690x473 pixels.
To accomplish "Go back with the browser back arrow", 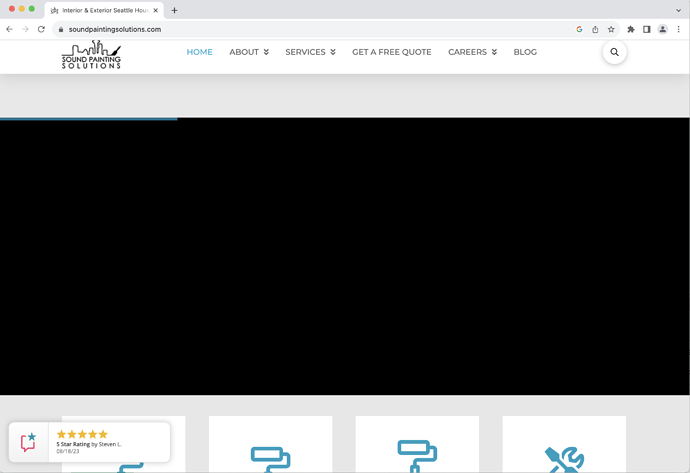I will (x=9, y=29).
